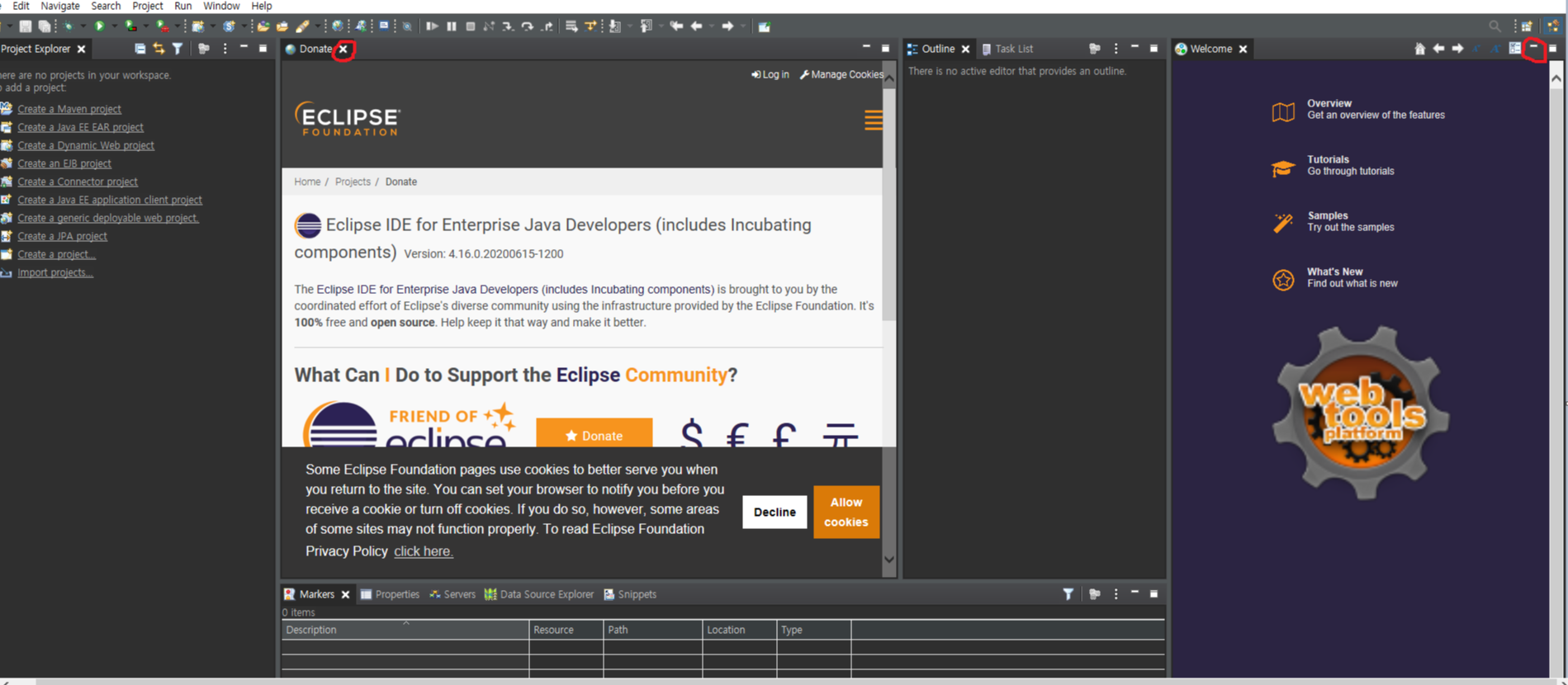
Task: Click the Forward navigation arrow in main toolbar
Action: click(x=727, y=26)
